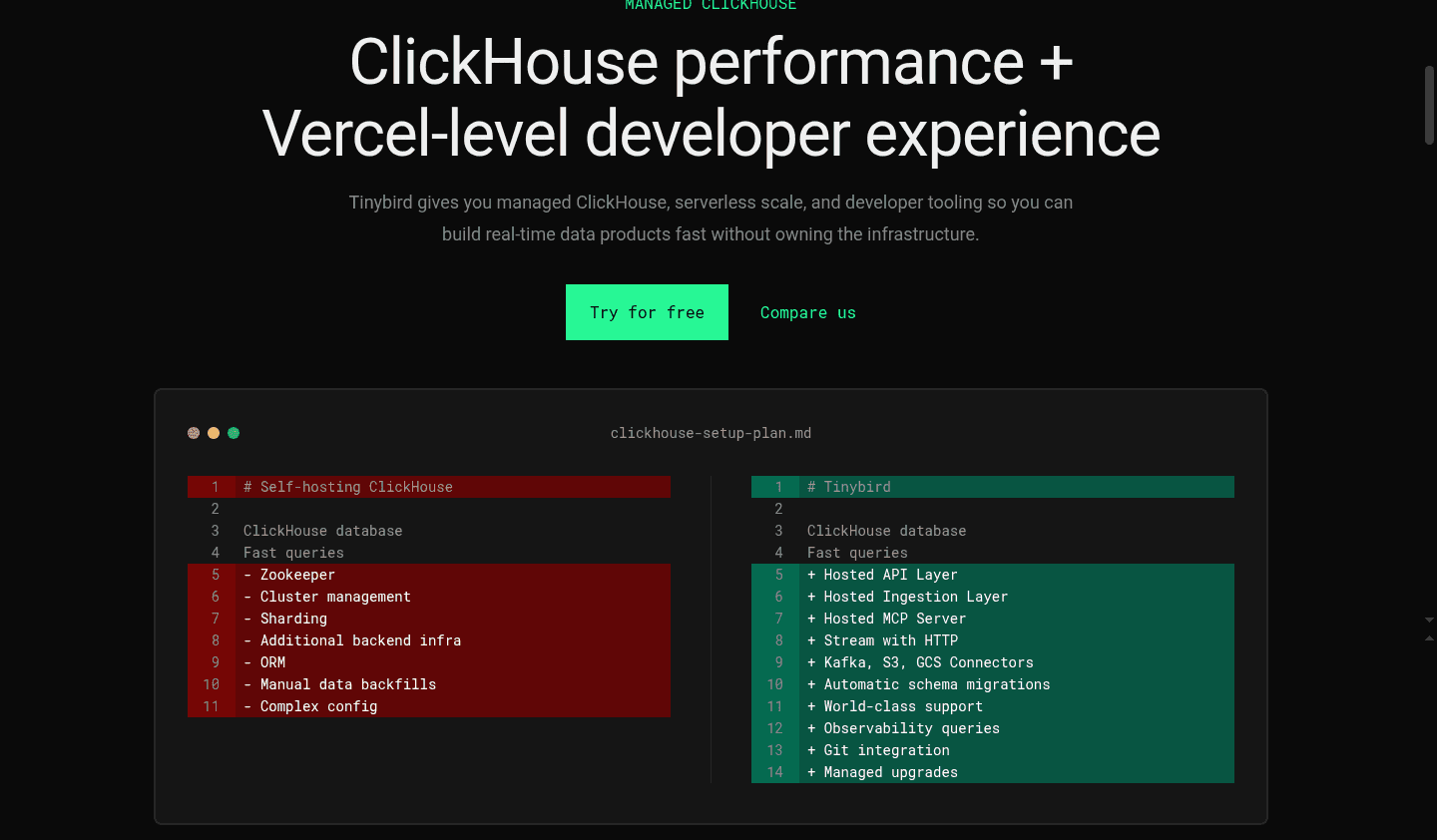Click the '+ Git integration' line
Viewport: 1437px width, 840px height.
993,750
